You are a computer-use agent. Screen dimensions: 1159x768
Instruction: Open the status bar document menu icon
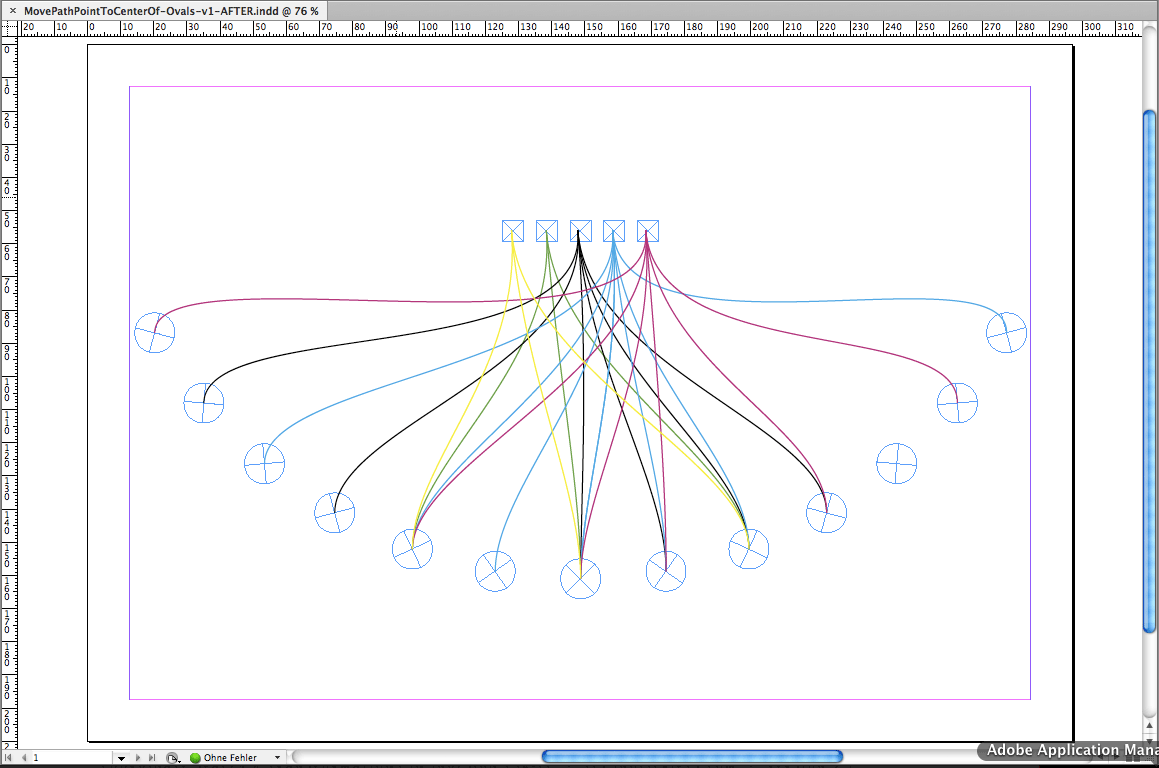coord(173,758)
